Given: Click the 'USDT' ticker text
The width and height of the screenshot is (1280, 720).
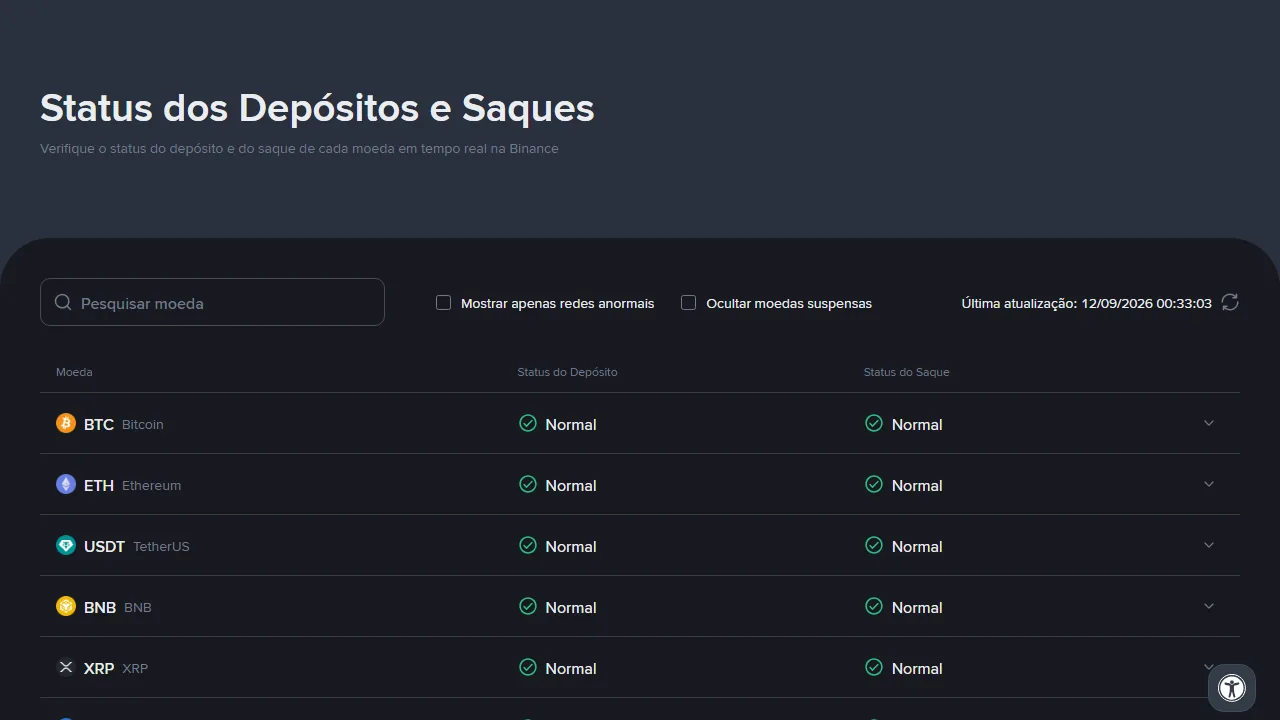Looking at the screenshot, I should (x=104, y=546).
